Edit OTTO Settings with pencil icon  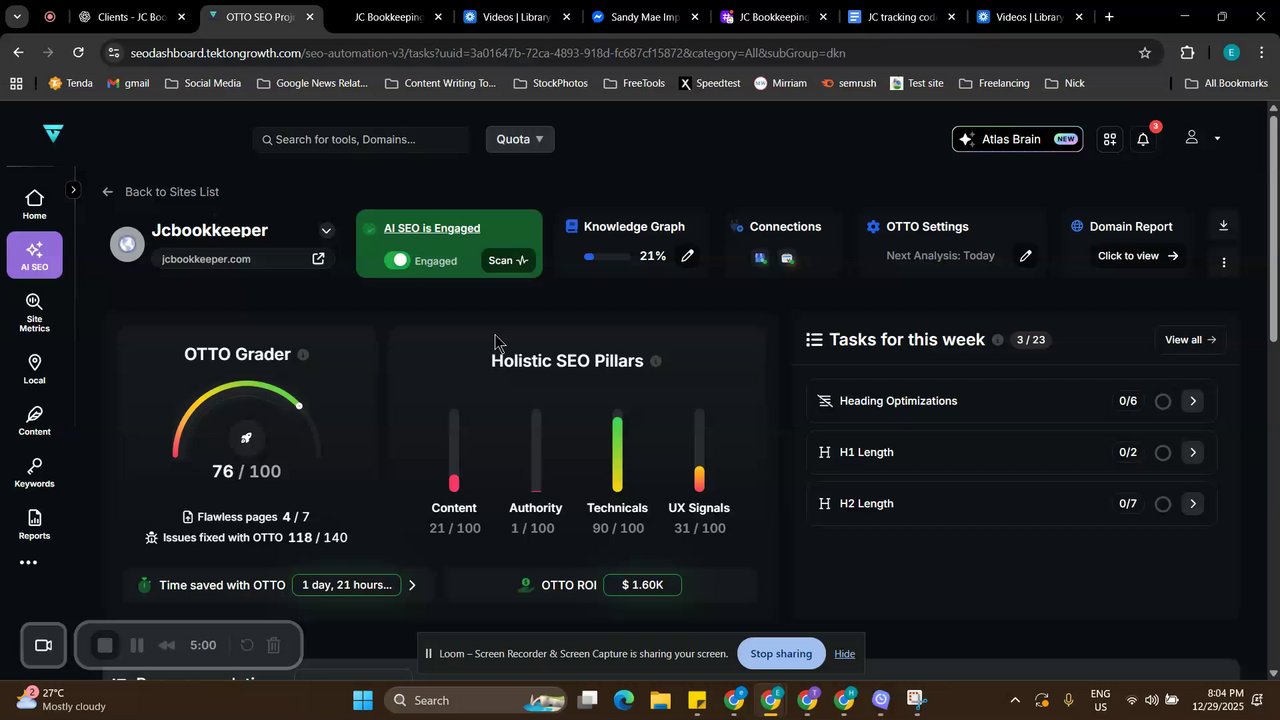[1025, 256]
